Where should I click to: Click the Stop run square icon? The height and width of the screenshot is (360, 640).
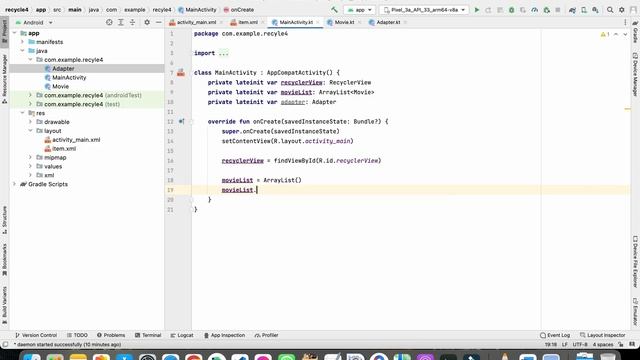click(x=558, y=9)
